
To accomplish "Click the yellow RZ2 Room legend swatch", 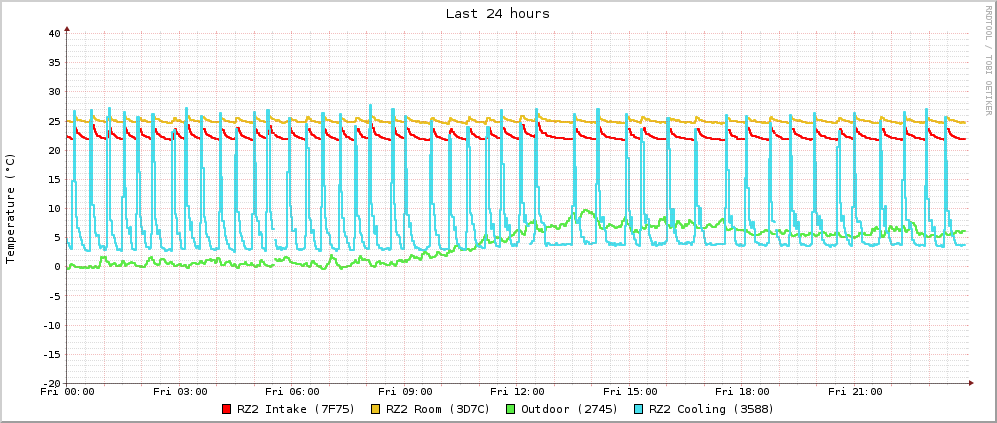I will point(376,409).
